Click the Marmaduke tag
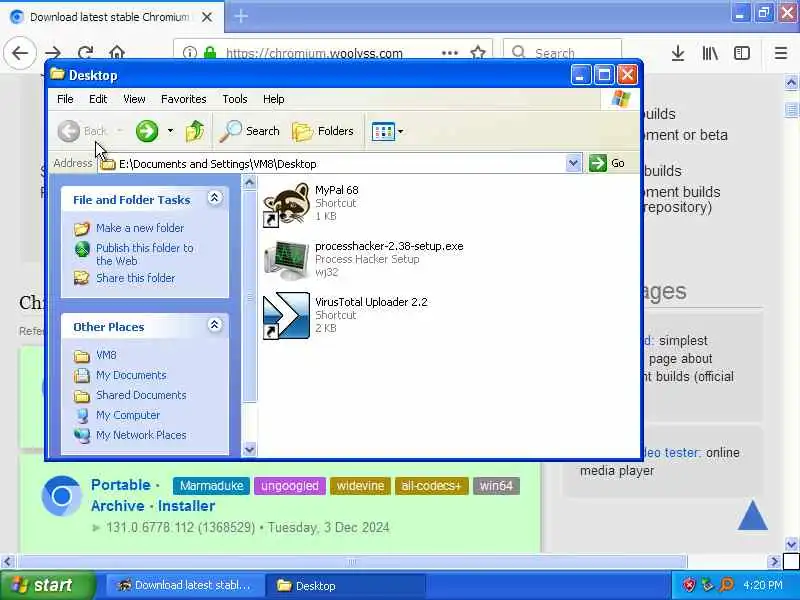The image size is (800, 600). click(211, 486)
